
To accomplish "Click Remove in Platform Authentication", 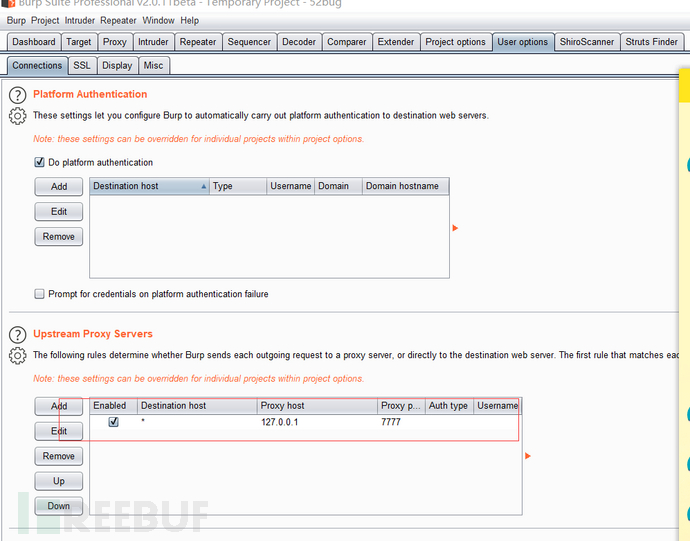I will [x=59, y=237].
